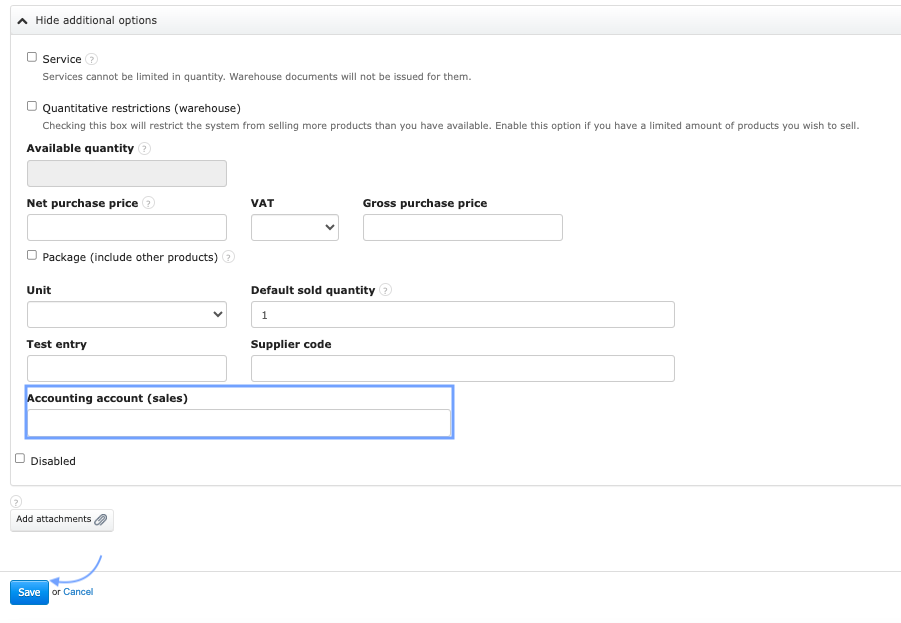The image size is (901, 623).
Task: Click the Net purchase price input
Action: (126, 228)
